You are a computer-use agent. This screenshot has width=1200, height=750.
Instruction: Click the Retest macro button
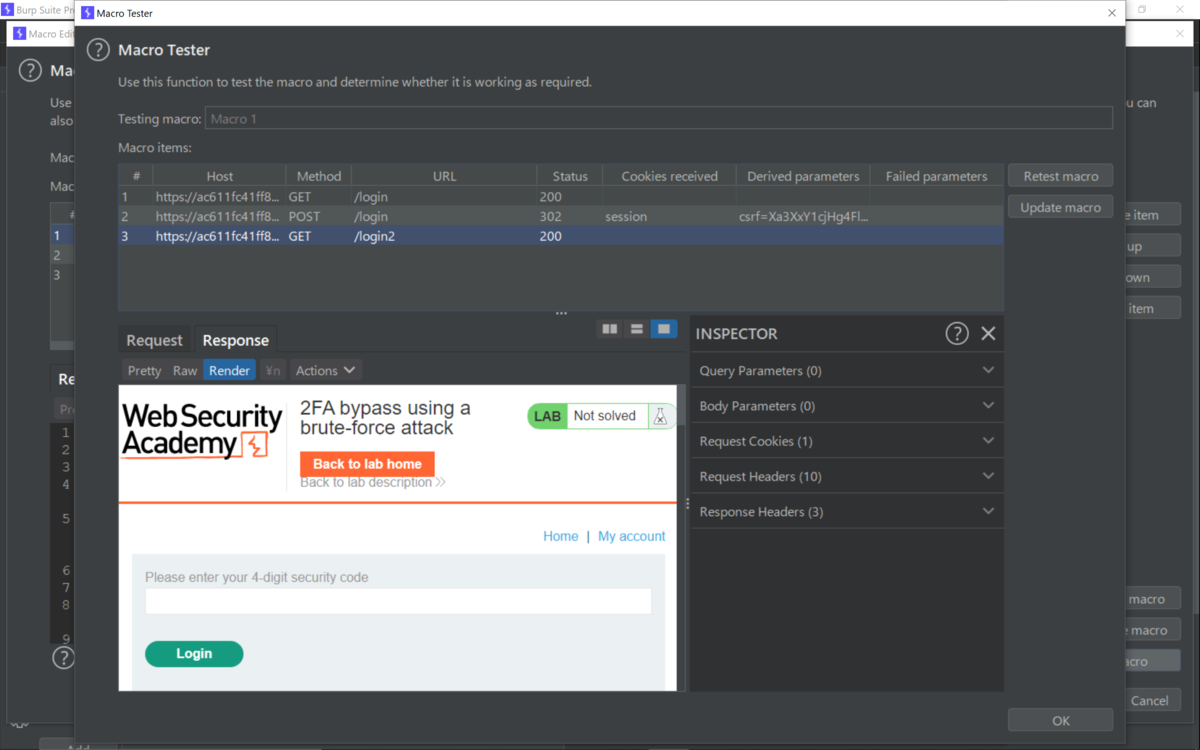coord(1060,176)
